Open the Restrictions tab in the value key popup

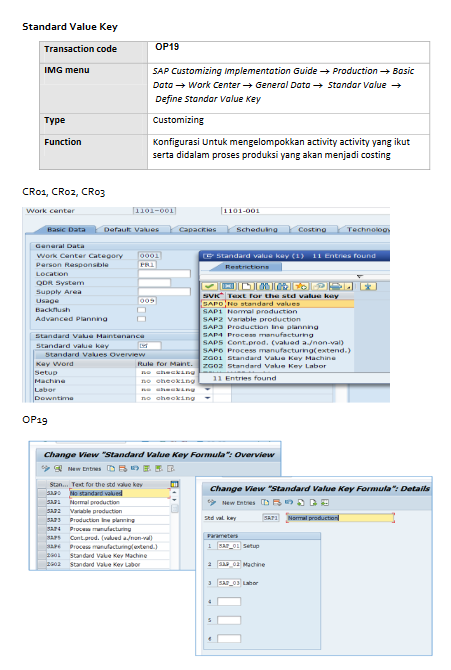tap(247, 267)
